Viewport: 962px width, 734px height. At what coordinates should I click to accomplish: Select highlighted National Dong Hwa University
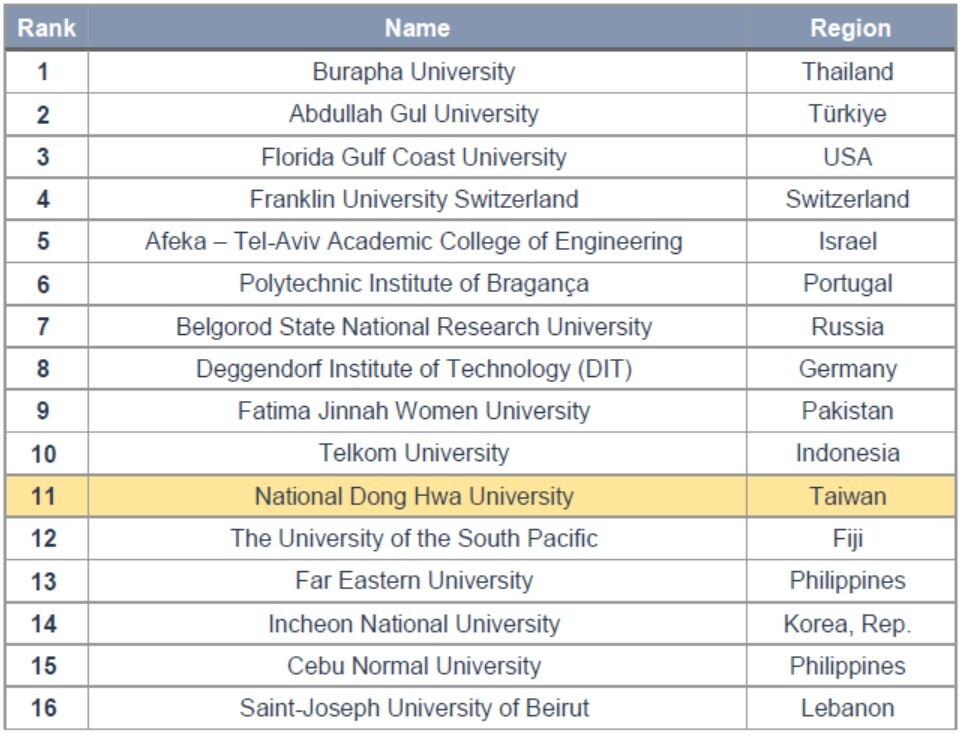(x=414, y=496)
